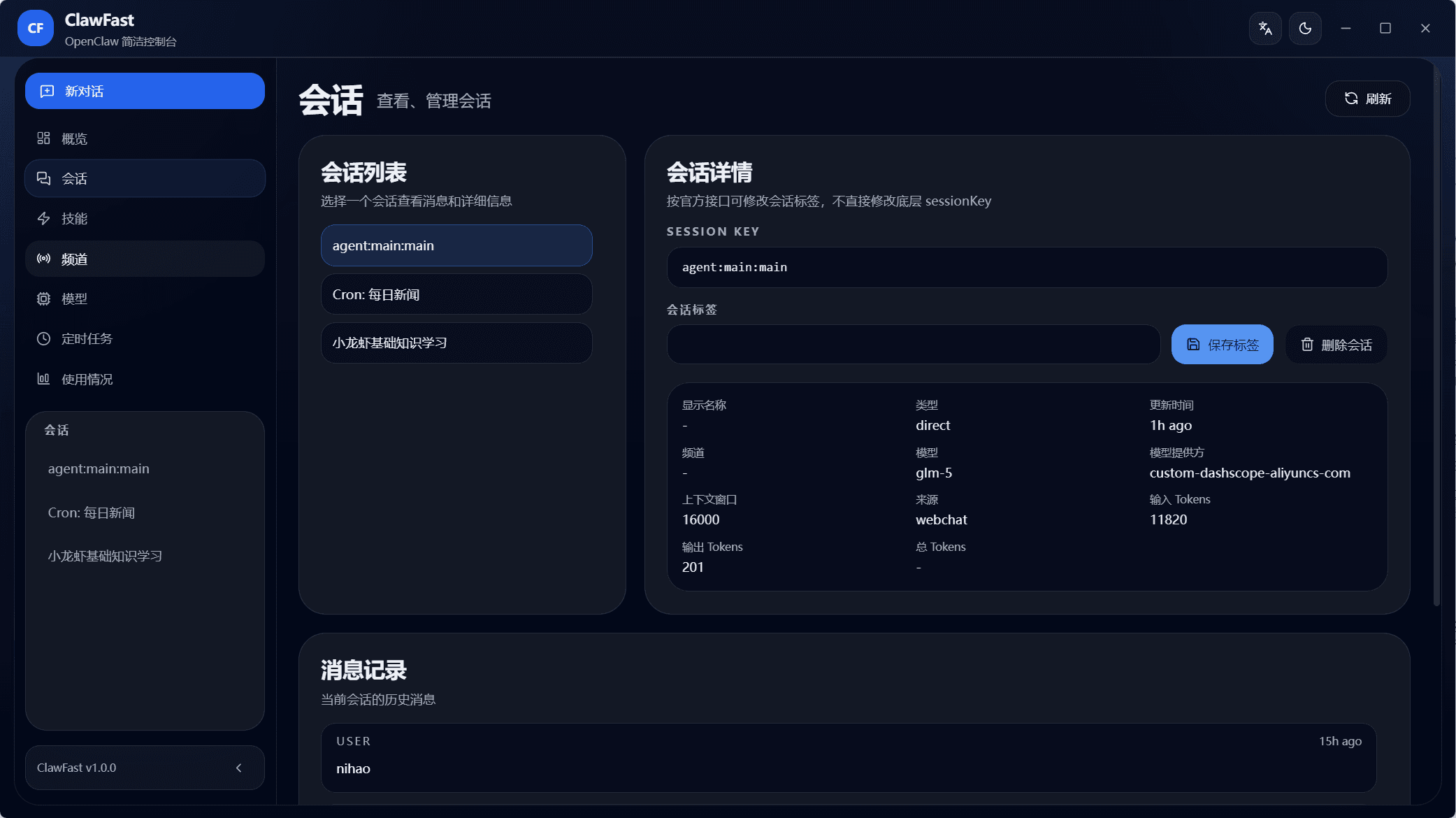Click the 模型 models gear icon

point(43,299)
